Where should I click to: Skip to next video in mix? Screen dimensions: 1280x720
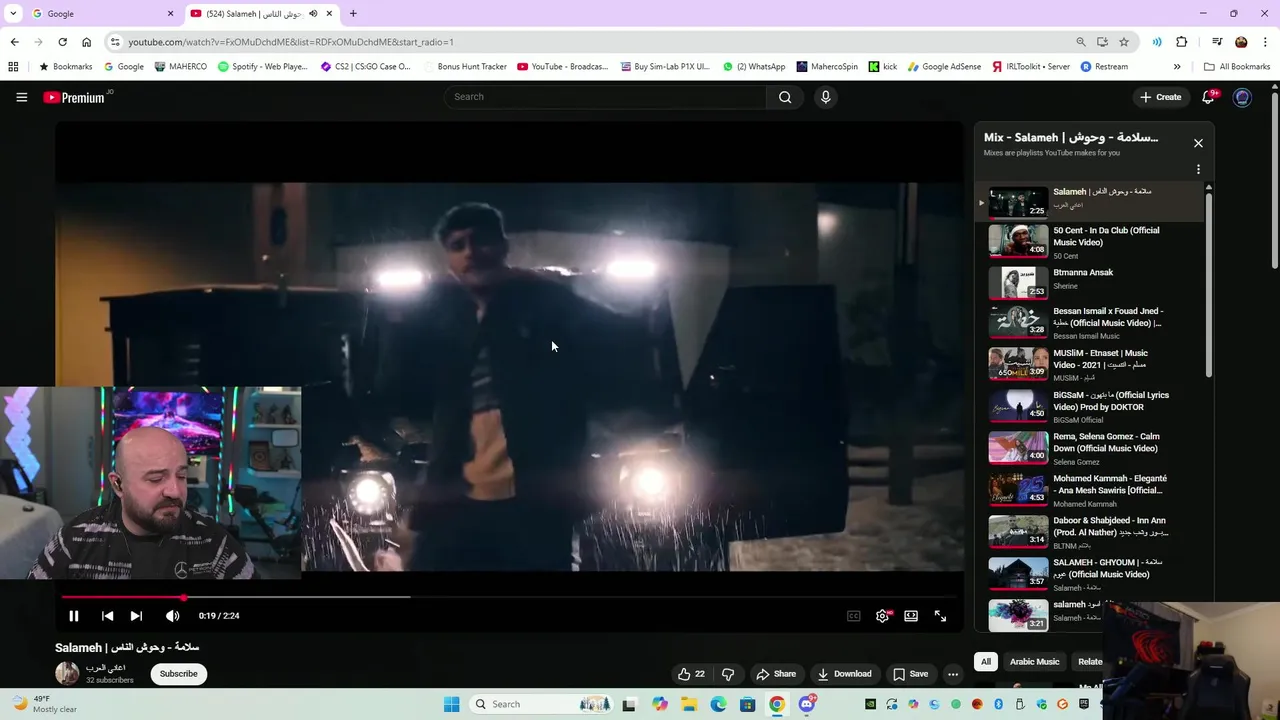[136, 616]
